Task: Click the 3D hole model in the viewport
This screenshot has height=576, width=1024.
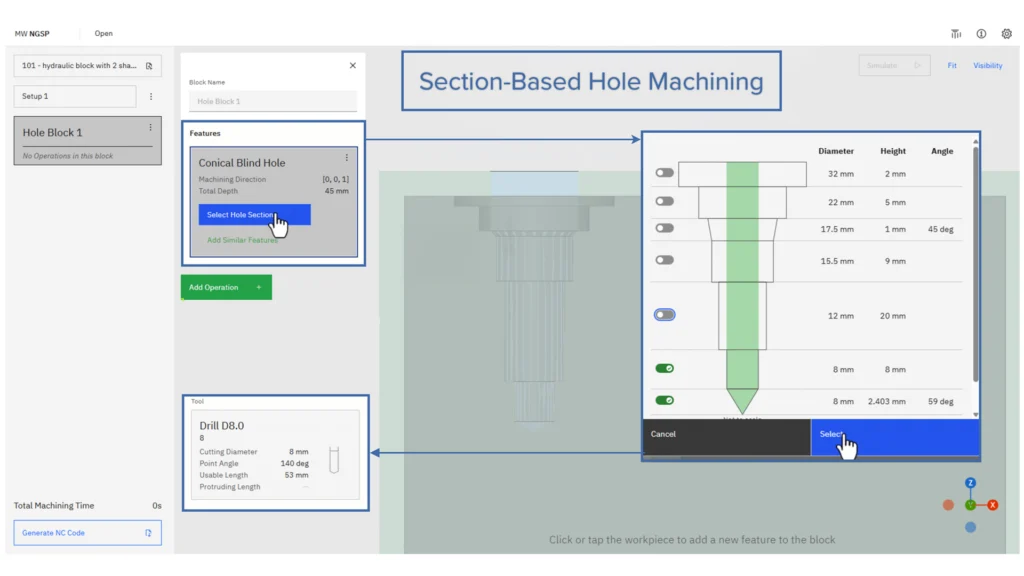Action: (x=534, y=300)
